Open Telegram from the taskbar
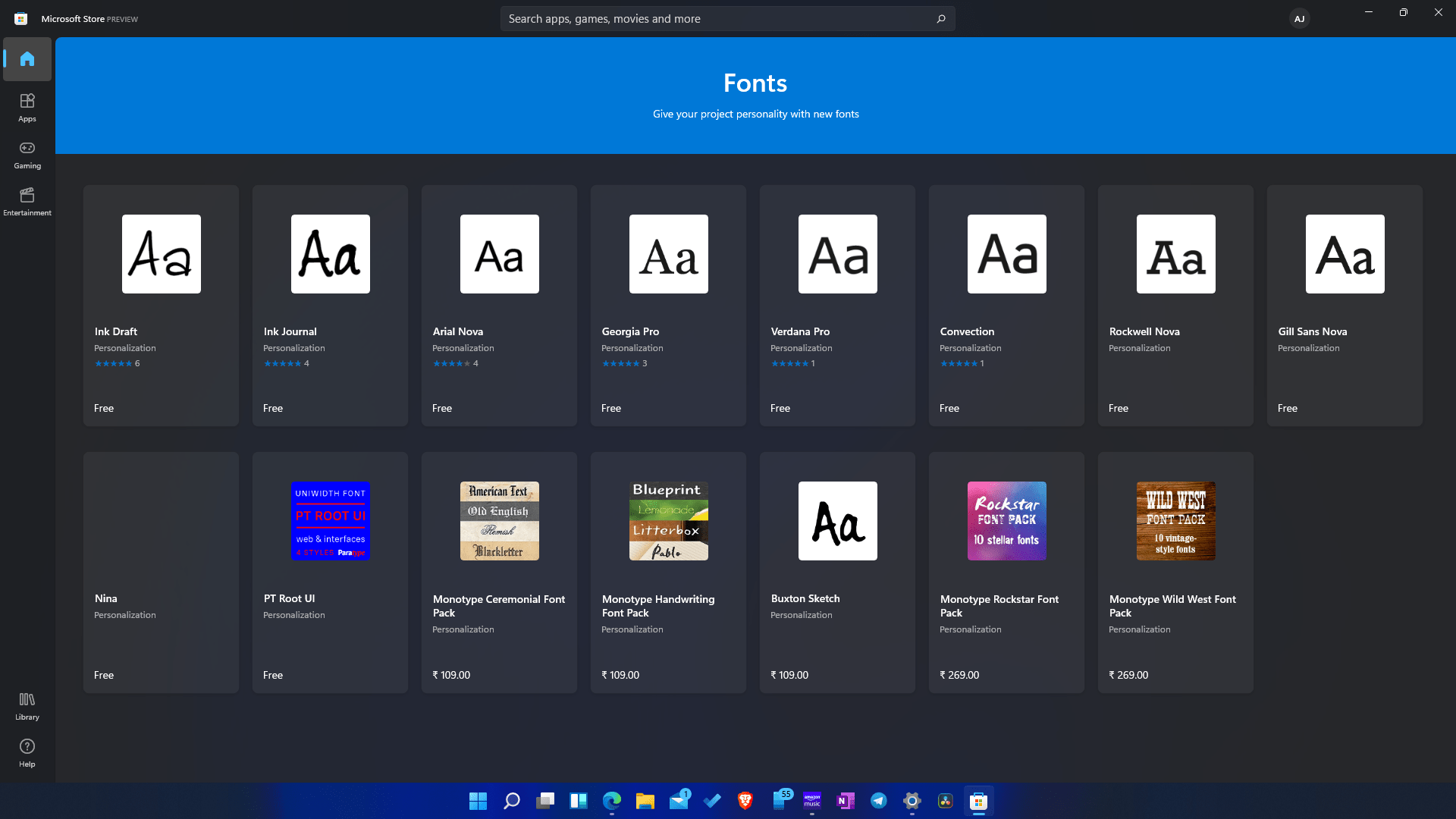Image resolution: width=1456 pixels, height=819 pixels. click(x=878, y=801)
